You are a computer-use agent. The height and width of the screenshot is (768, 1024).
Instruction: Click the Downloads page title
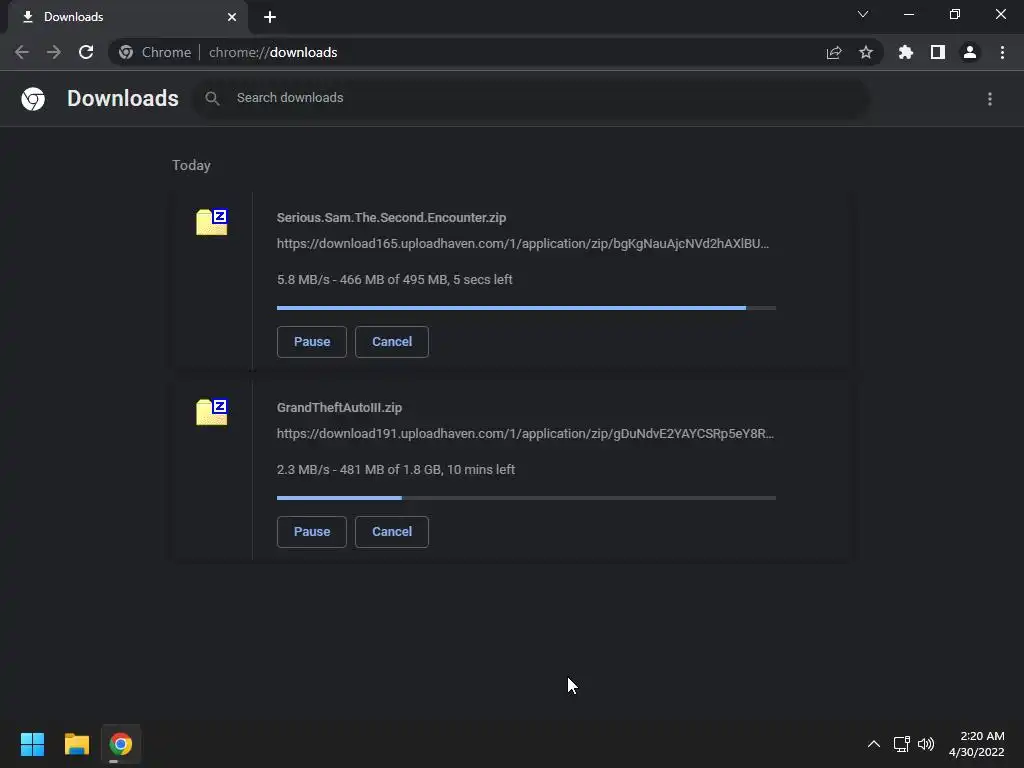pos(123,98)
